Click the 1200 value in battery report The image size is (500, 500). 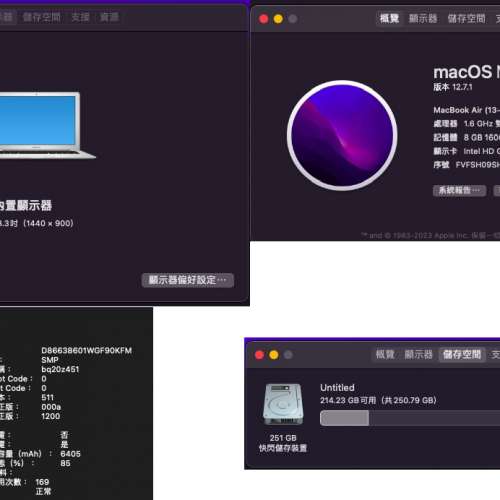click(x=51, y=416)
